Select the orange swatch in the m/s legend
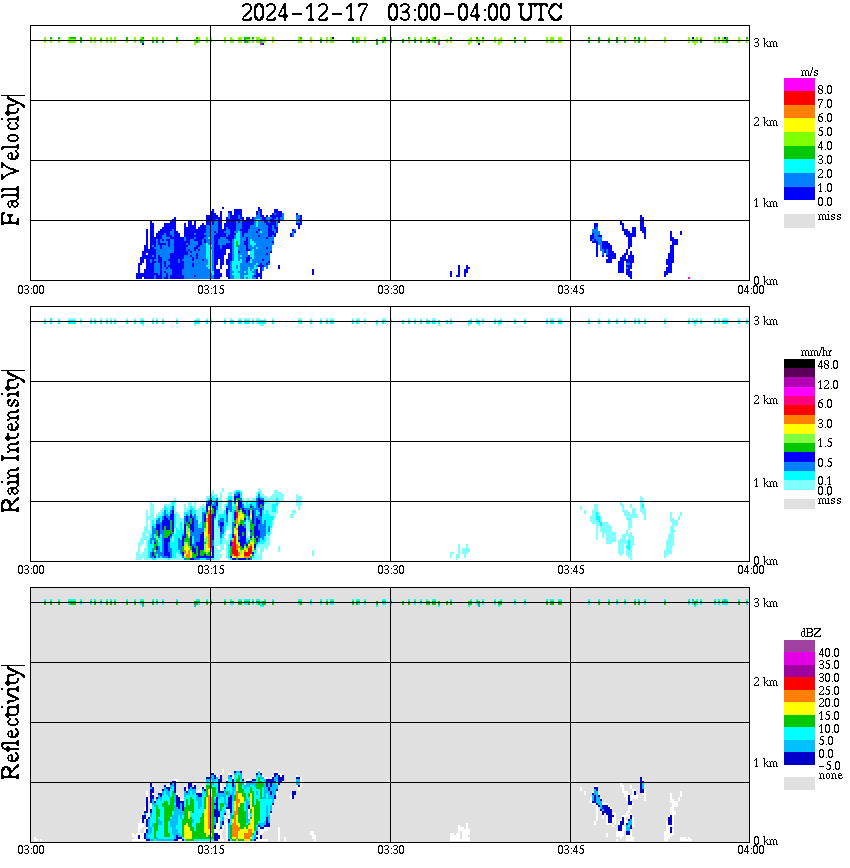 (x=799, y=112)
